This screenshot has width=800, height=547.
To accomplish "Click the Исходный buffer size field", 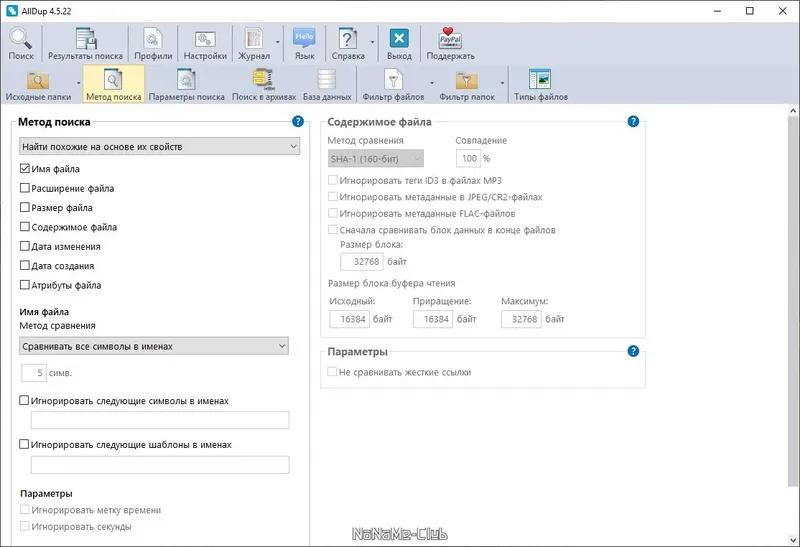I will coord(349,319).
